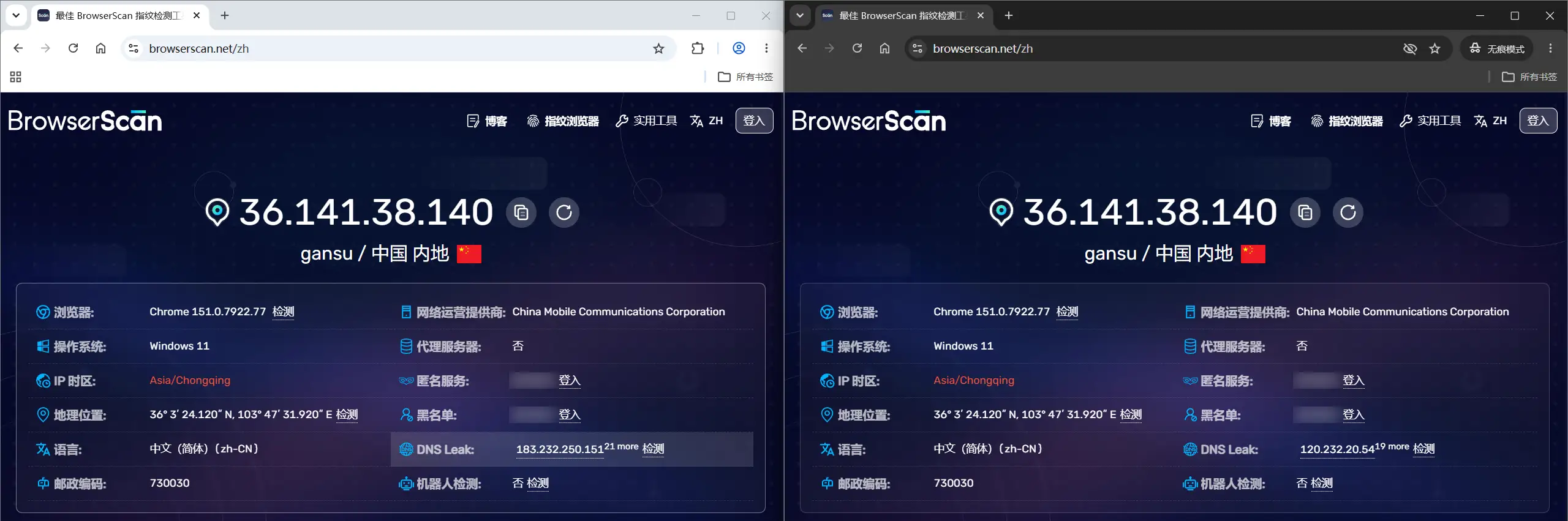
Task: Open the ZH language selector in left window
Action: click(x=707, y=121)
